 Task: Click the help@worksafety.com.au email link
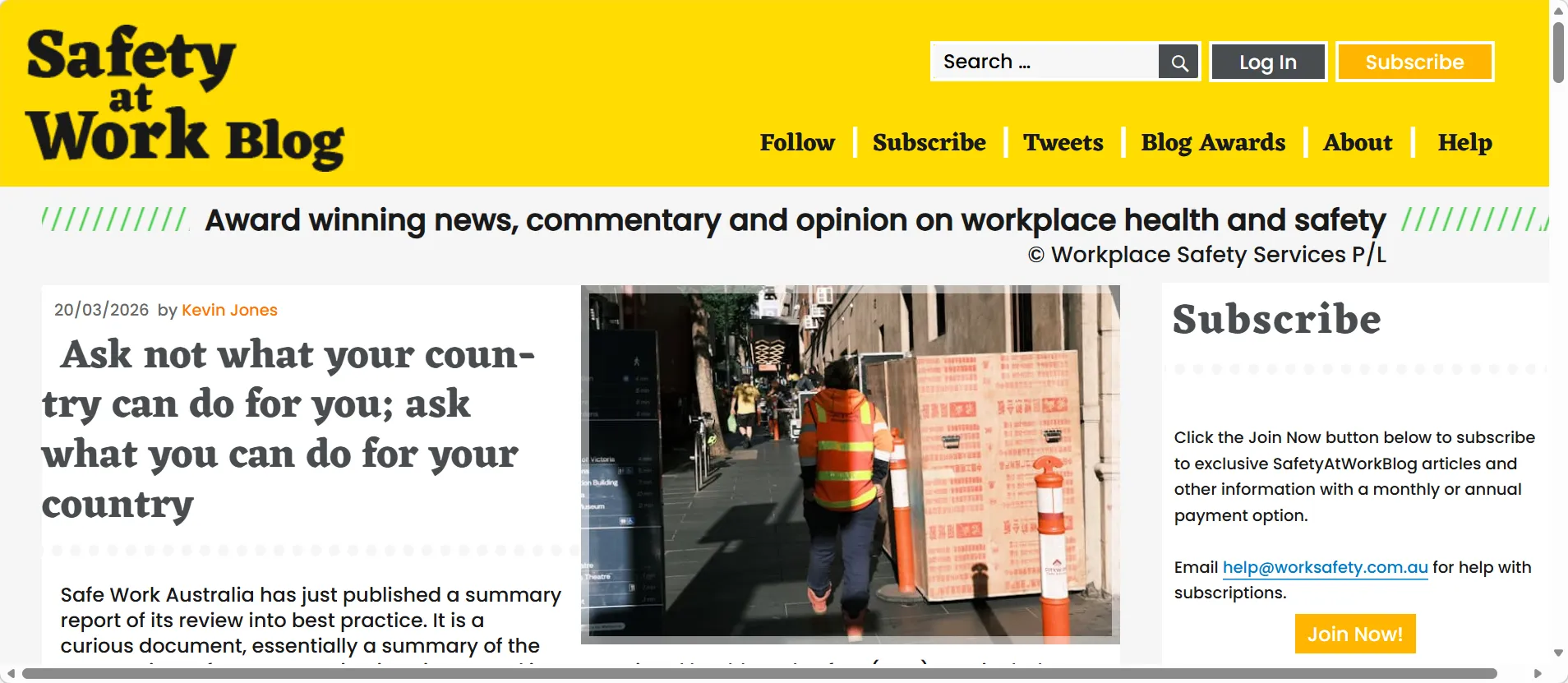tap(1324, 568)
